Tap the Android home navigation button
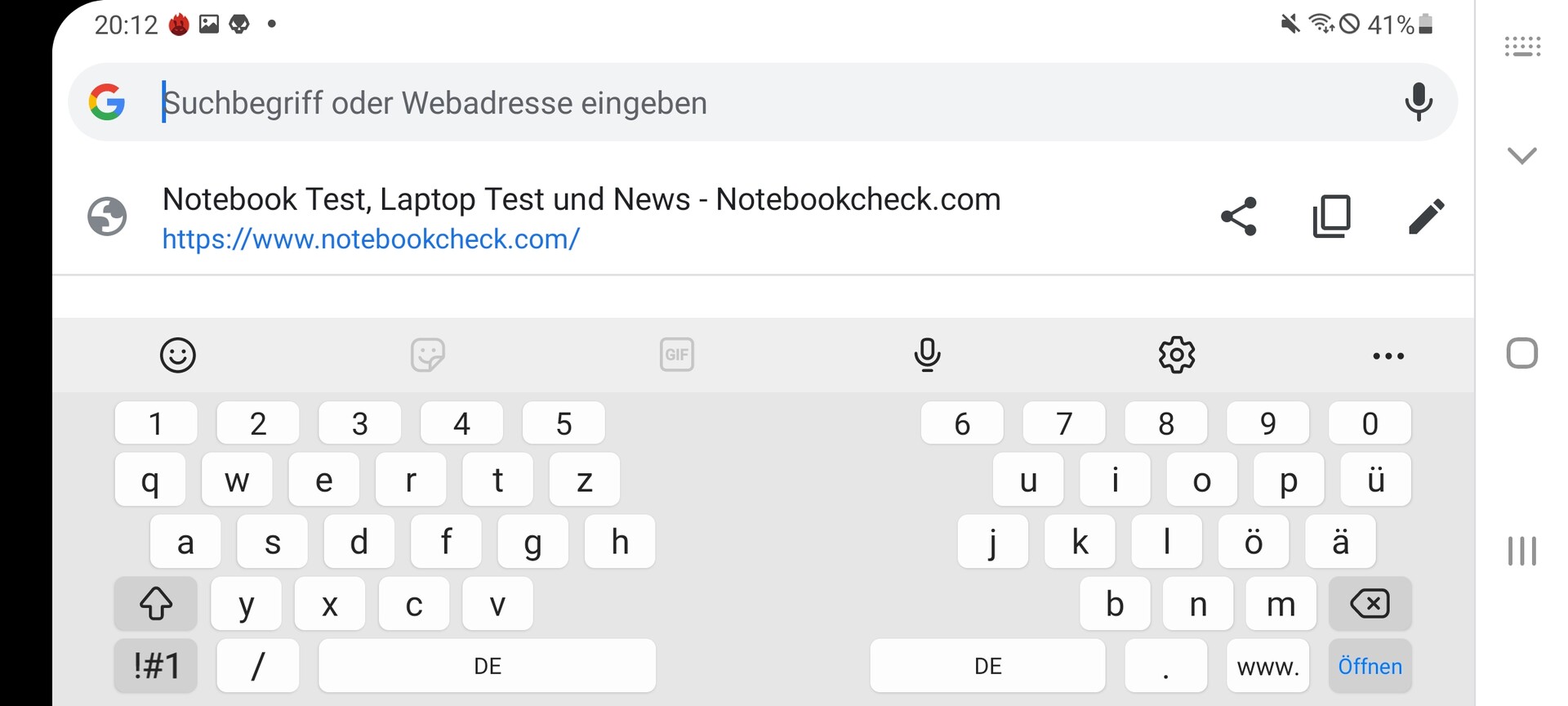This screenshot has height=706, width=1568. [1522, 354]
